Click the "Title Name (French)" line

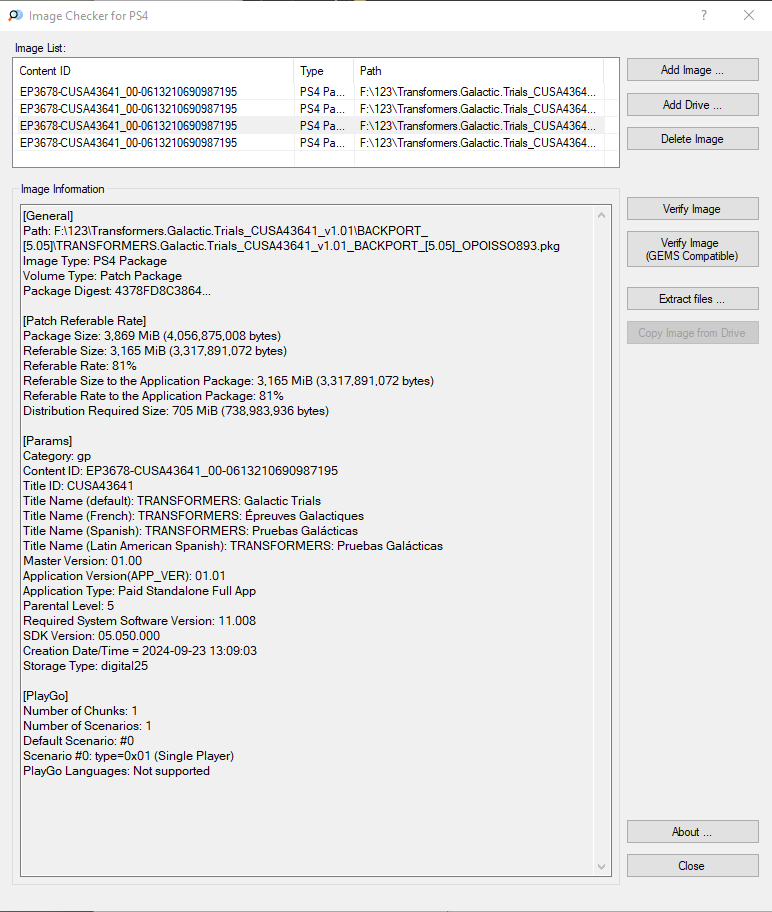193,516
